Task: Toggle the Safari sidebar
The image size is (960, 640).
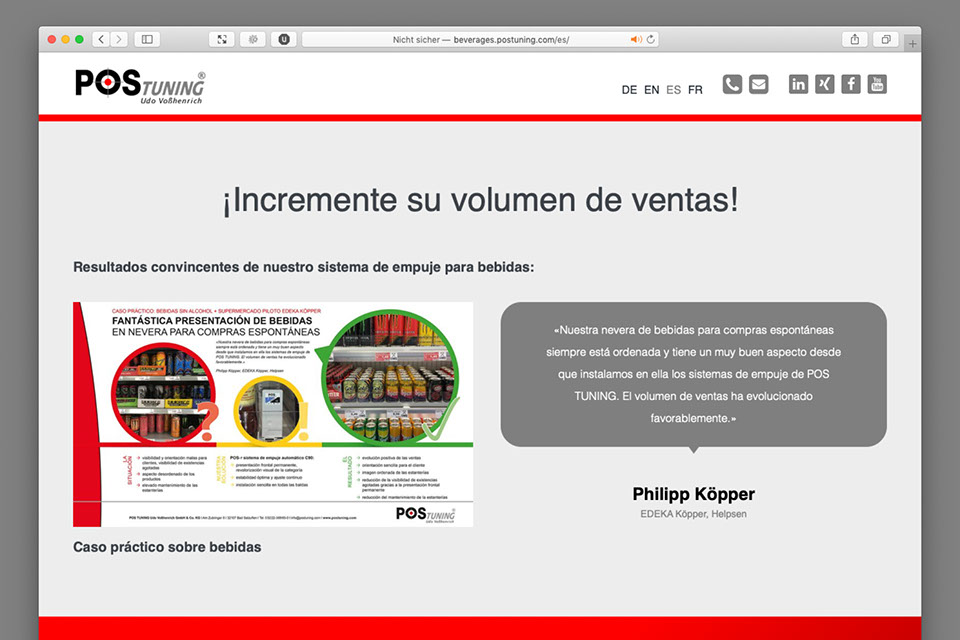Action: [x=147, y=39]
